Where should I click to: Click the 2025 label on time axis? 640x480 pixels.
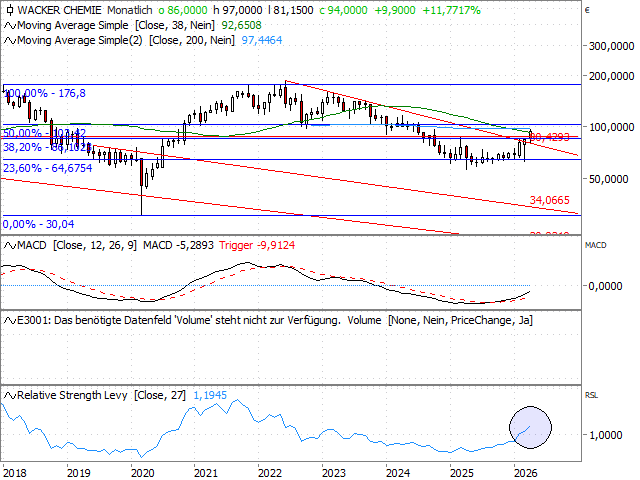[x=462, y=473]
